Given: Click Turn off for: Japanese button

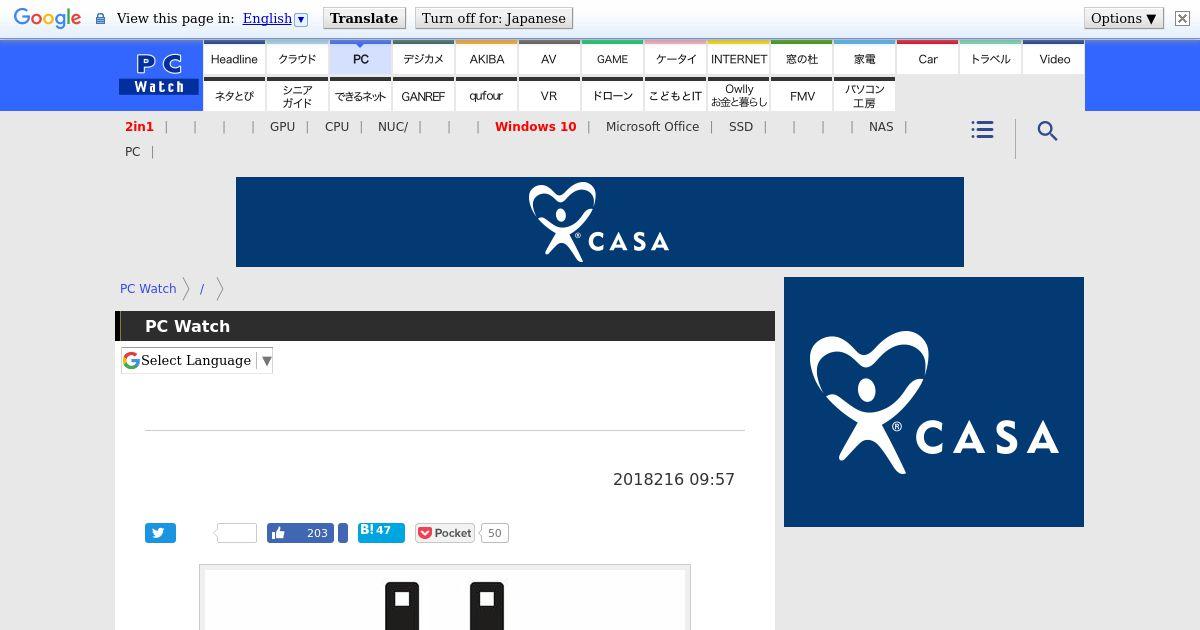Looking at the screenshot, I should coord(494,18).
